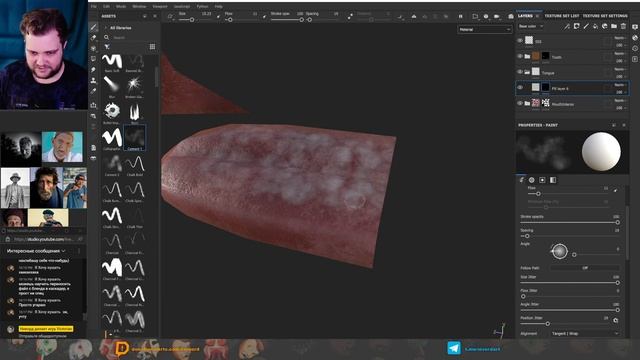Click the alpha properties tab icon
640x360 pixels.
tap(532, 180)
